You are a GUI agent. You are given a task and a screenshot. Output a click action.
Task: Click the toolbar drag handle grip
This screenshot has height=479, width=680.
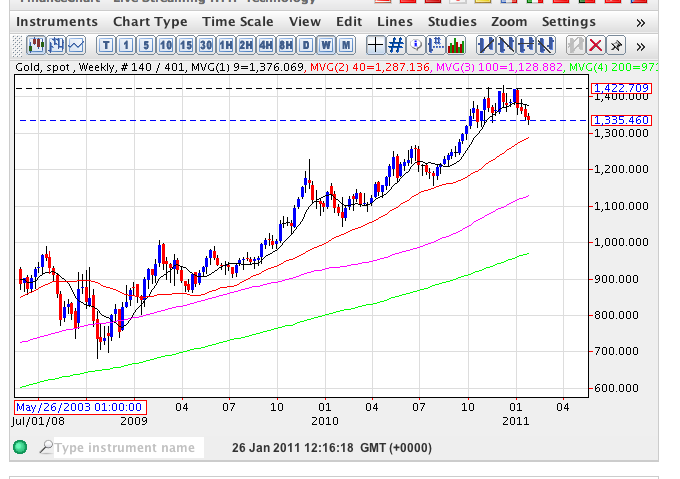(17, 46)
